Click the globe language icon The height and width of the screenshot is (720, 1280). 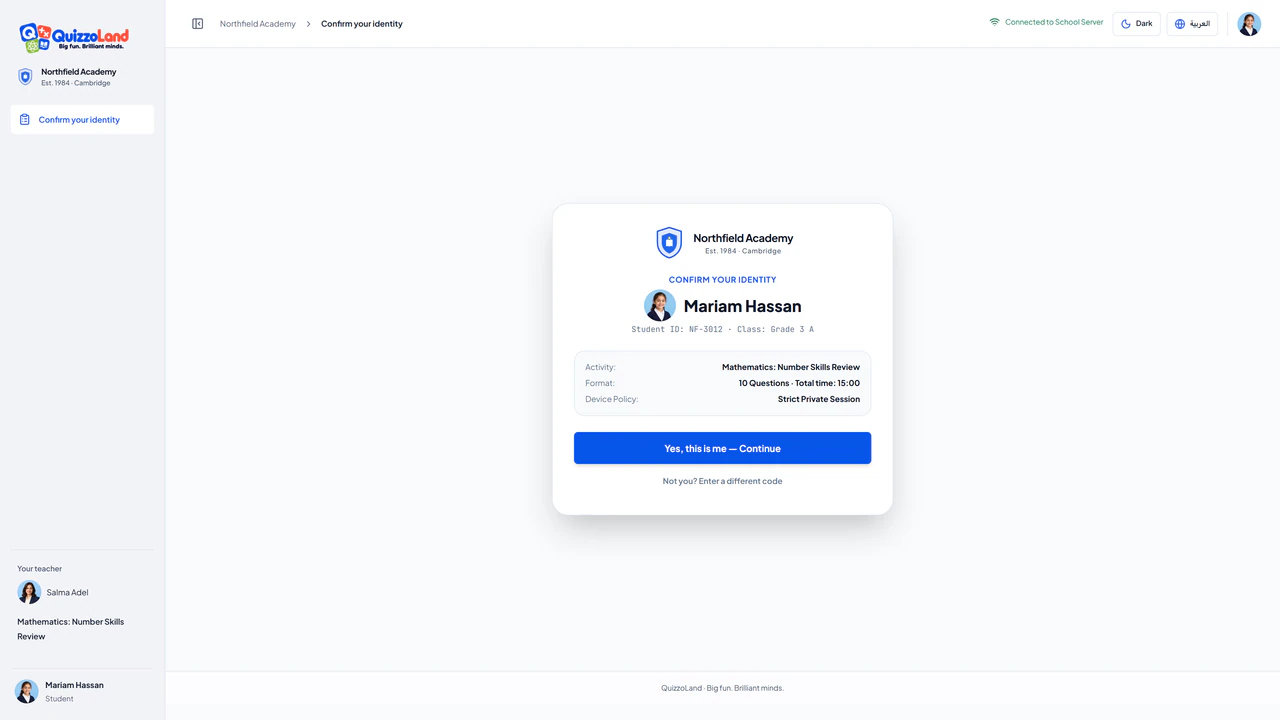tap(1180, 24)
